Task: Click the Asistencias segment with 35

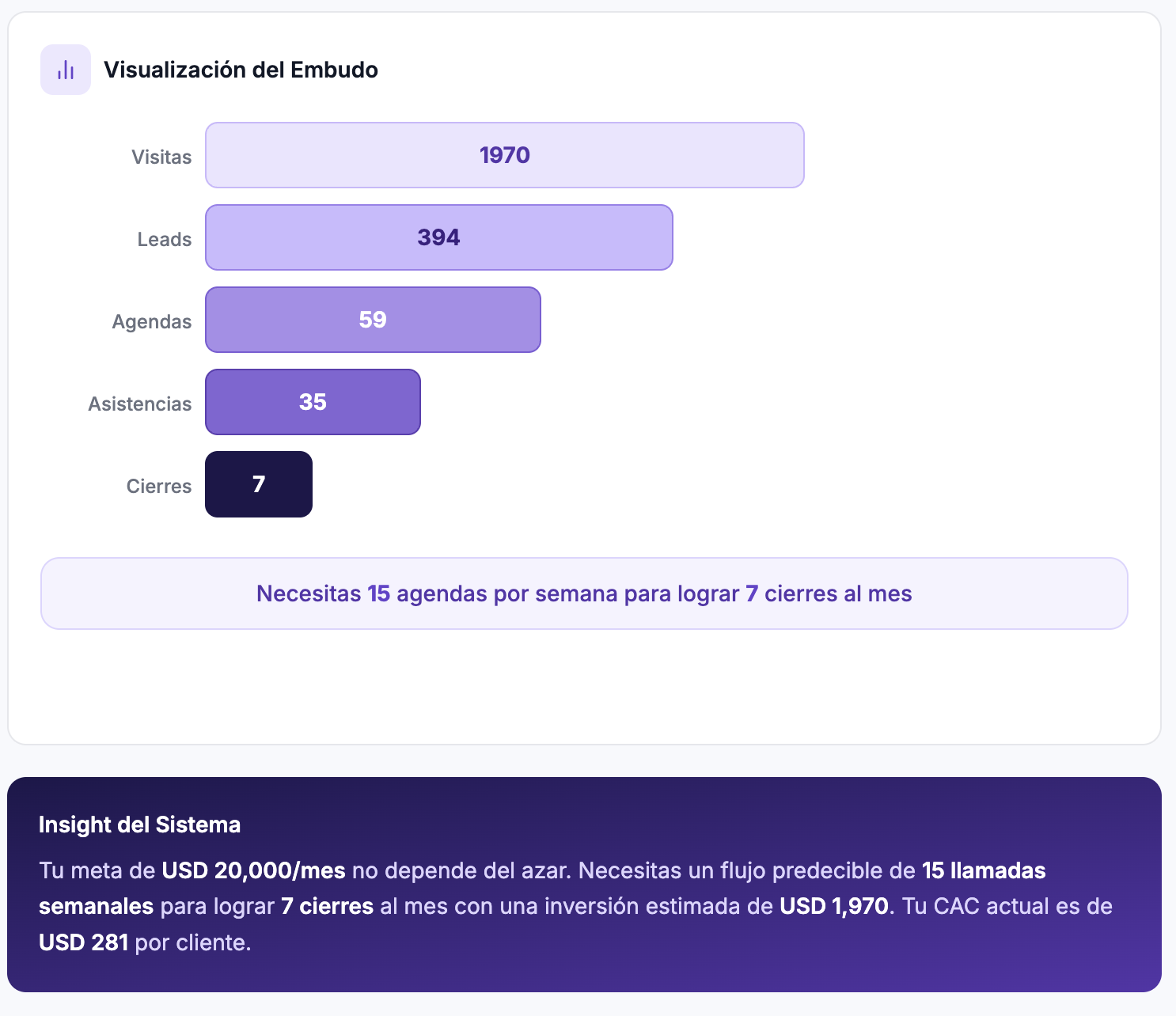Action: point(313,402)
